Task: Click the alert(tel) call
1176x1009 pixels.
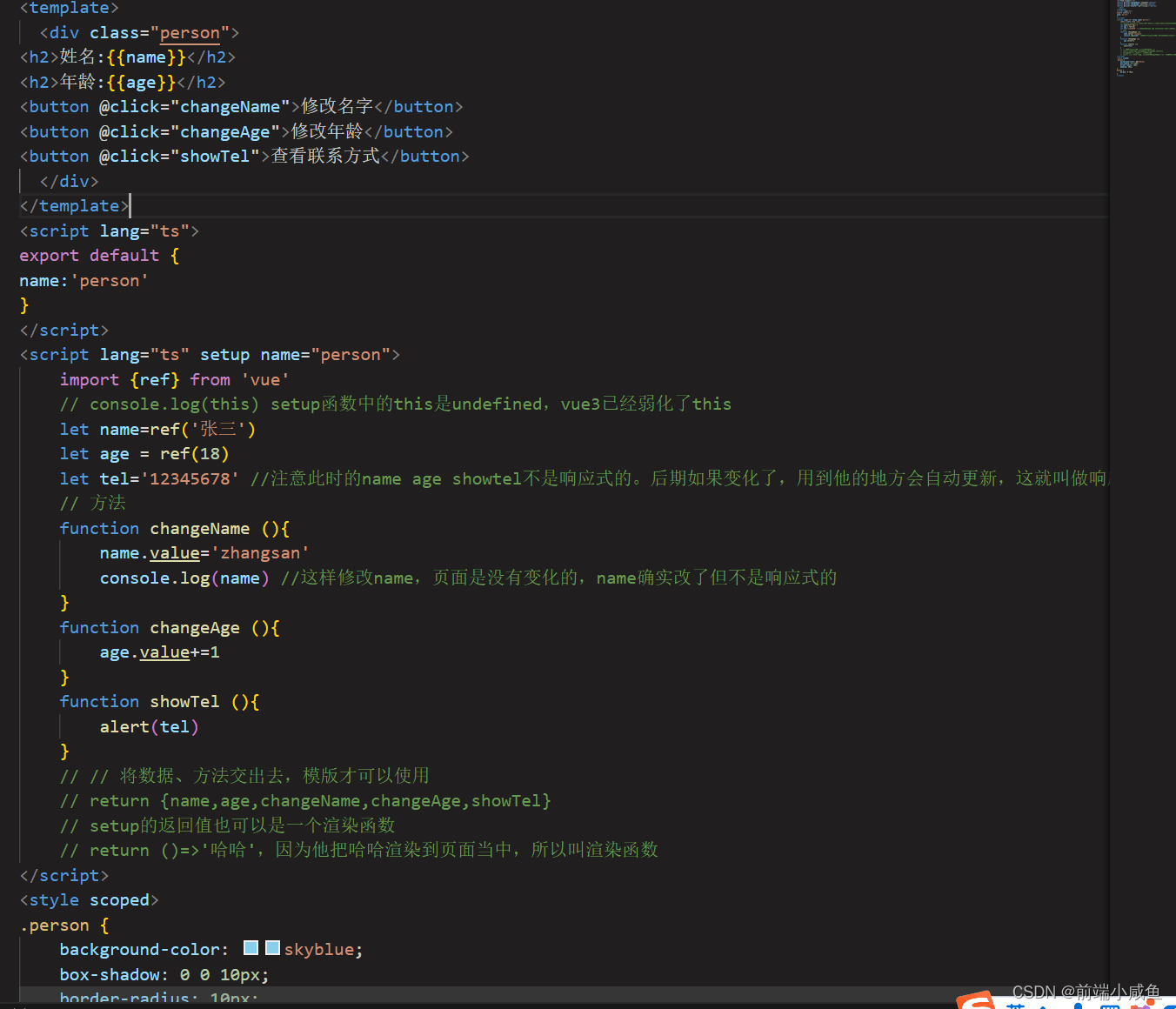Action: 149,727
